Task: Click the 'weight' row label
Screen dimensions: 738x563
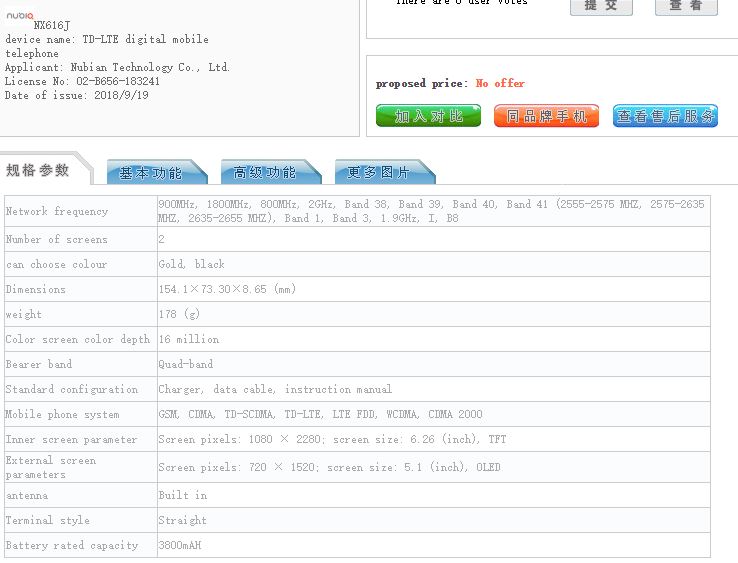Action: tap(24, 314)
